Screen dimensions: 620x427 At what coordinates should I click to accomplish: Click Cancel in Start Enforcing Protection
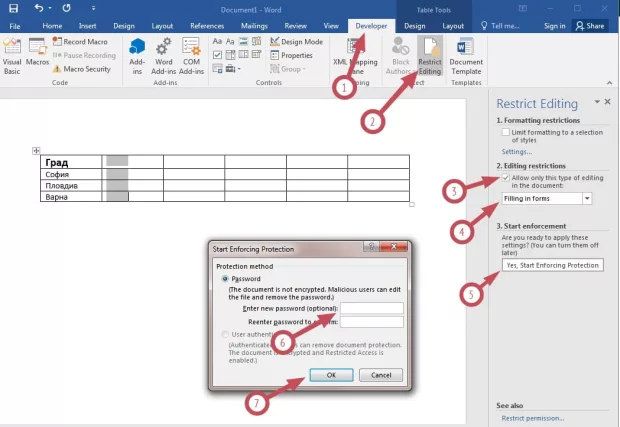coord(381,375)
